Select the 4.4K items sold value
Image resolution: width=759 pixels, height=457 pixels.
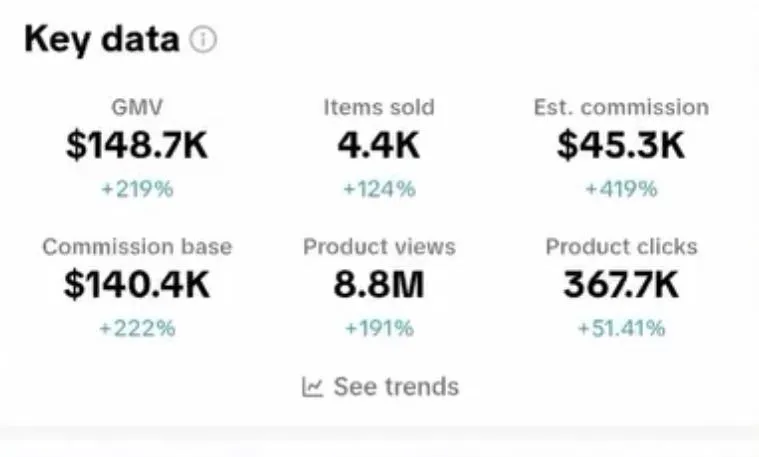[x=379, y=145]
